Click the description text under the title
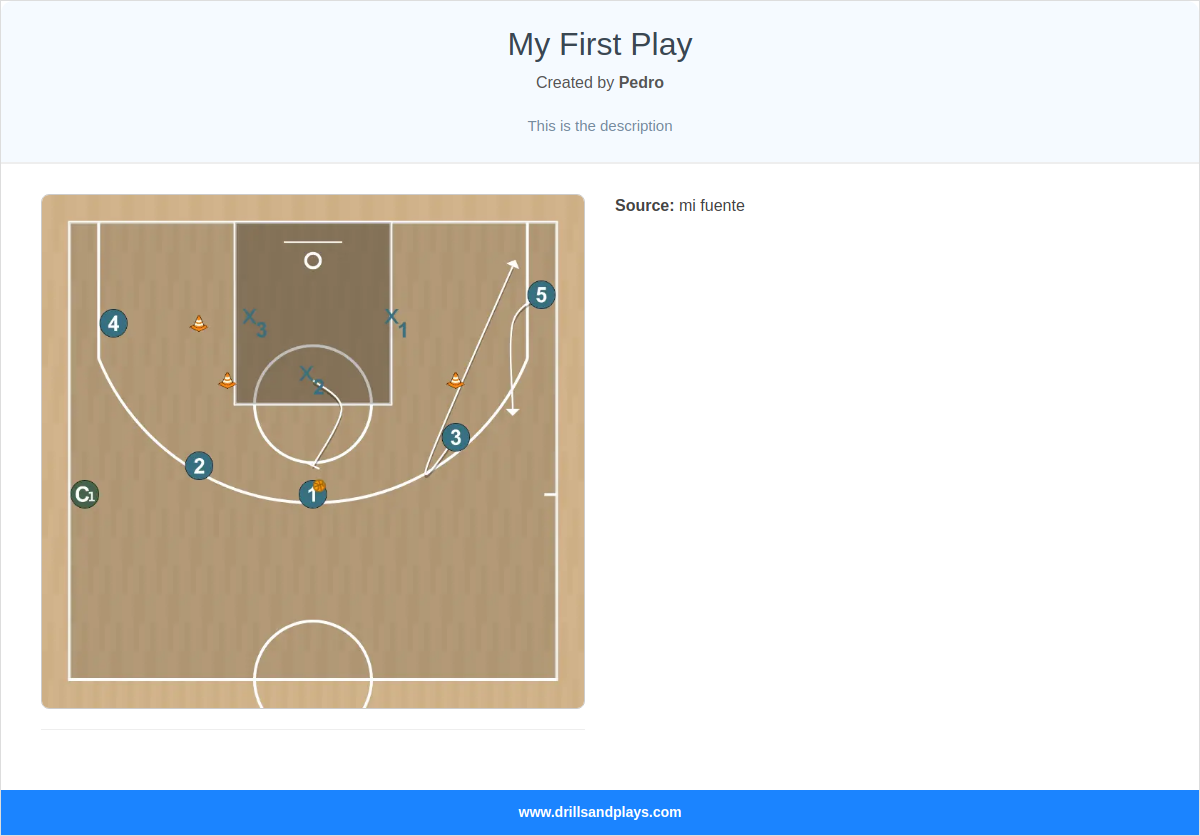 coord(599,126)
